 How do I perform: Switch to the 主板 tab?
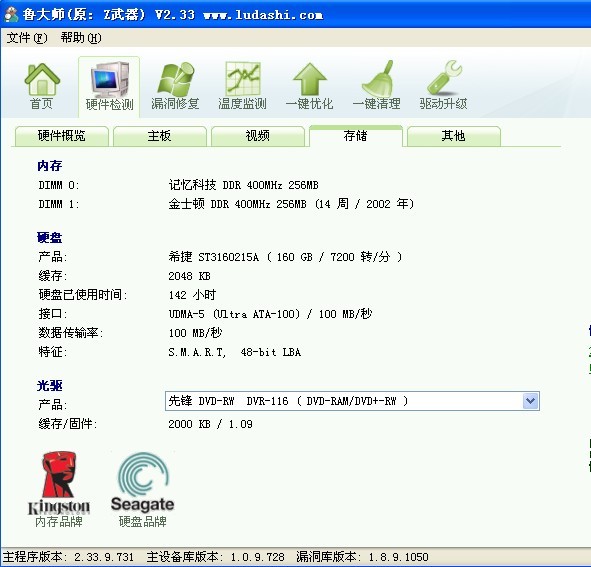coord(159,136)
